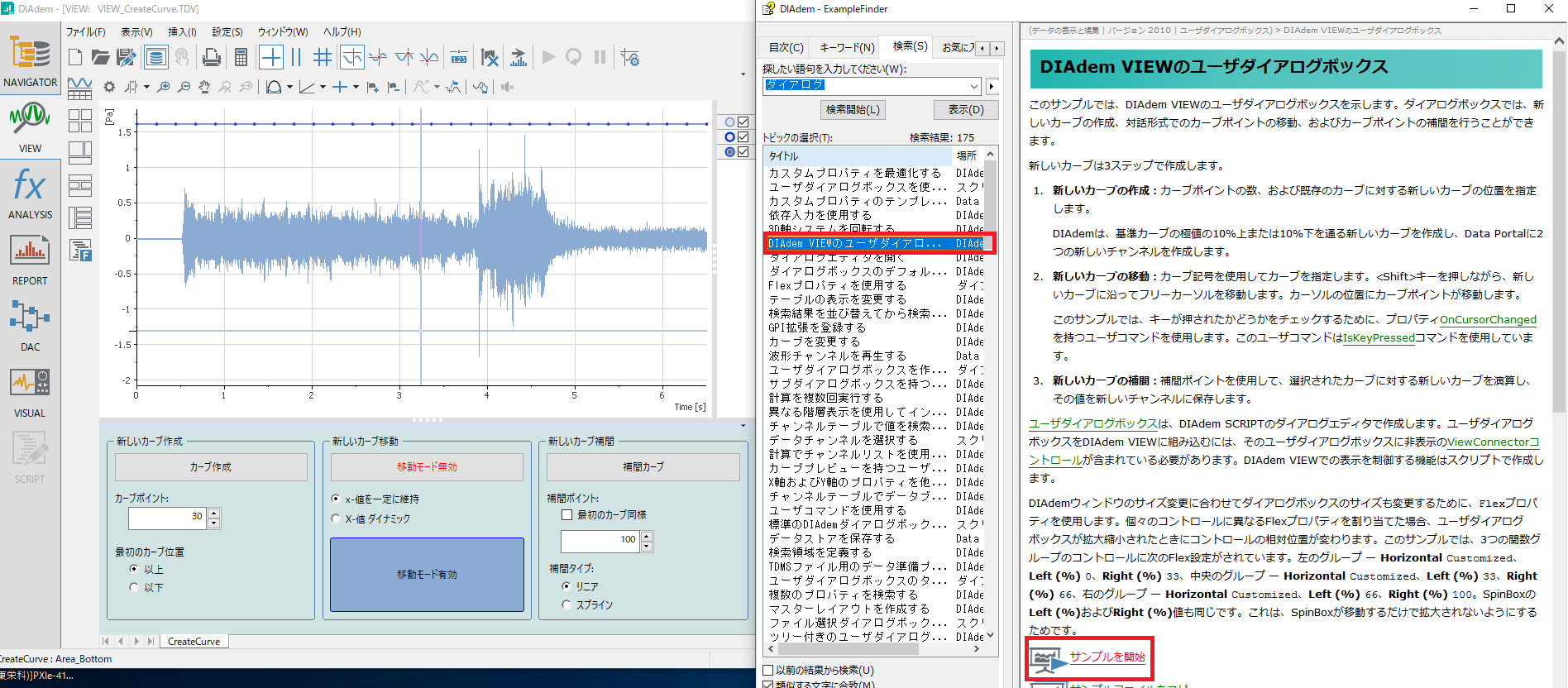Click the search options arrow button
1568x688 pixels.
tap(992, 86)
